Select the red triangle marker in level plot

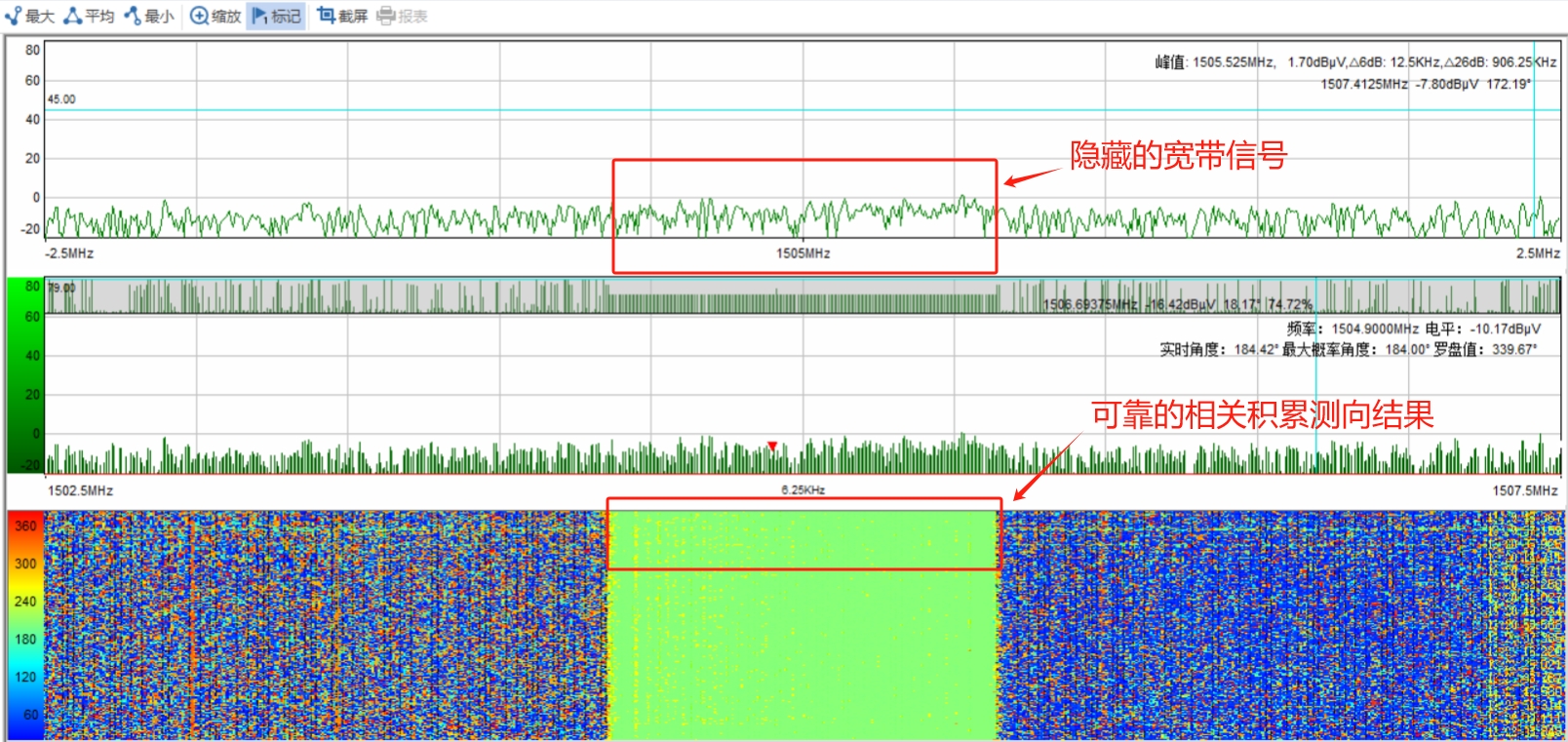tap(772, 447)
